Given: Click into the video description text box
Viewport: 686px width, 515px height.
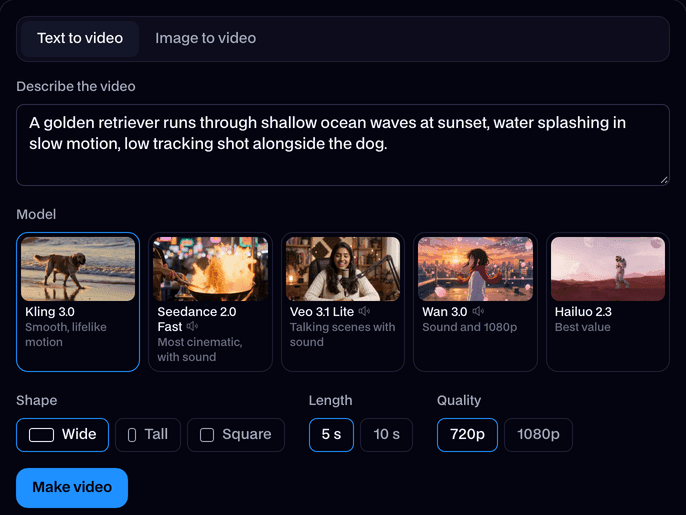Looking at the screenshot, I should pyautogui.click(x=343, y=145).
